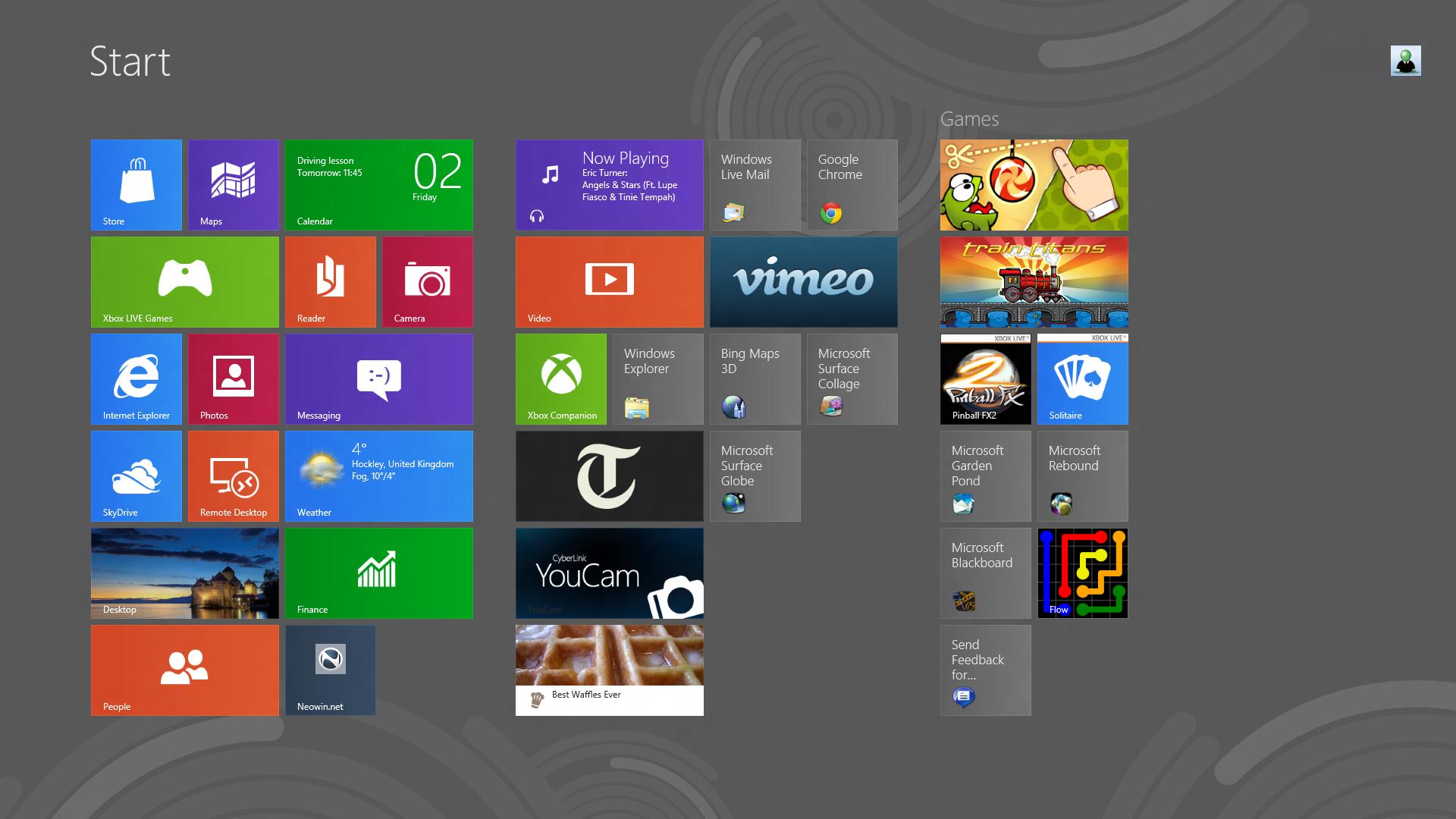
Task: Open the Best Waffles Ever photo tile
Action: (x=609, y=668)
